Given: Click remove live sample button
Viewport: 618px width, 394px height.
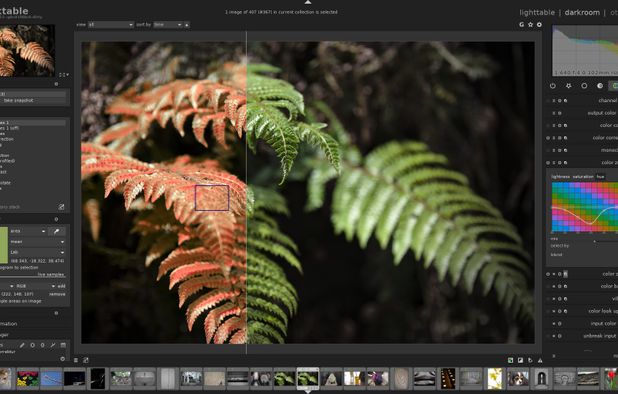Looking at the screenshot, I should pyautogui.click(x=57, y=294).
